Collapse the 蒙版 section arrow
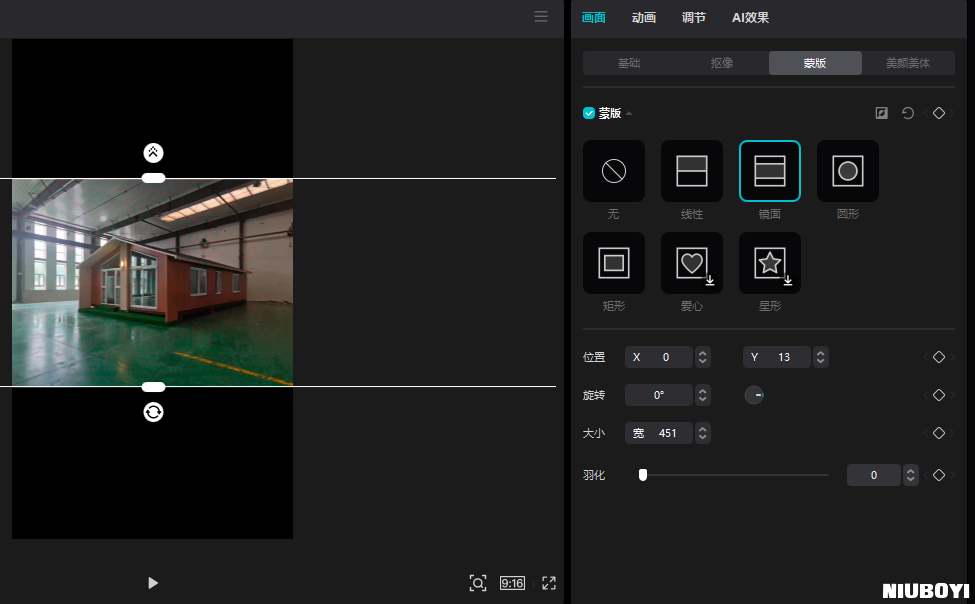The height and width of the screenshot is (604, 975). (629, 114)
